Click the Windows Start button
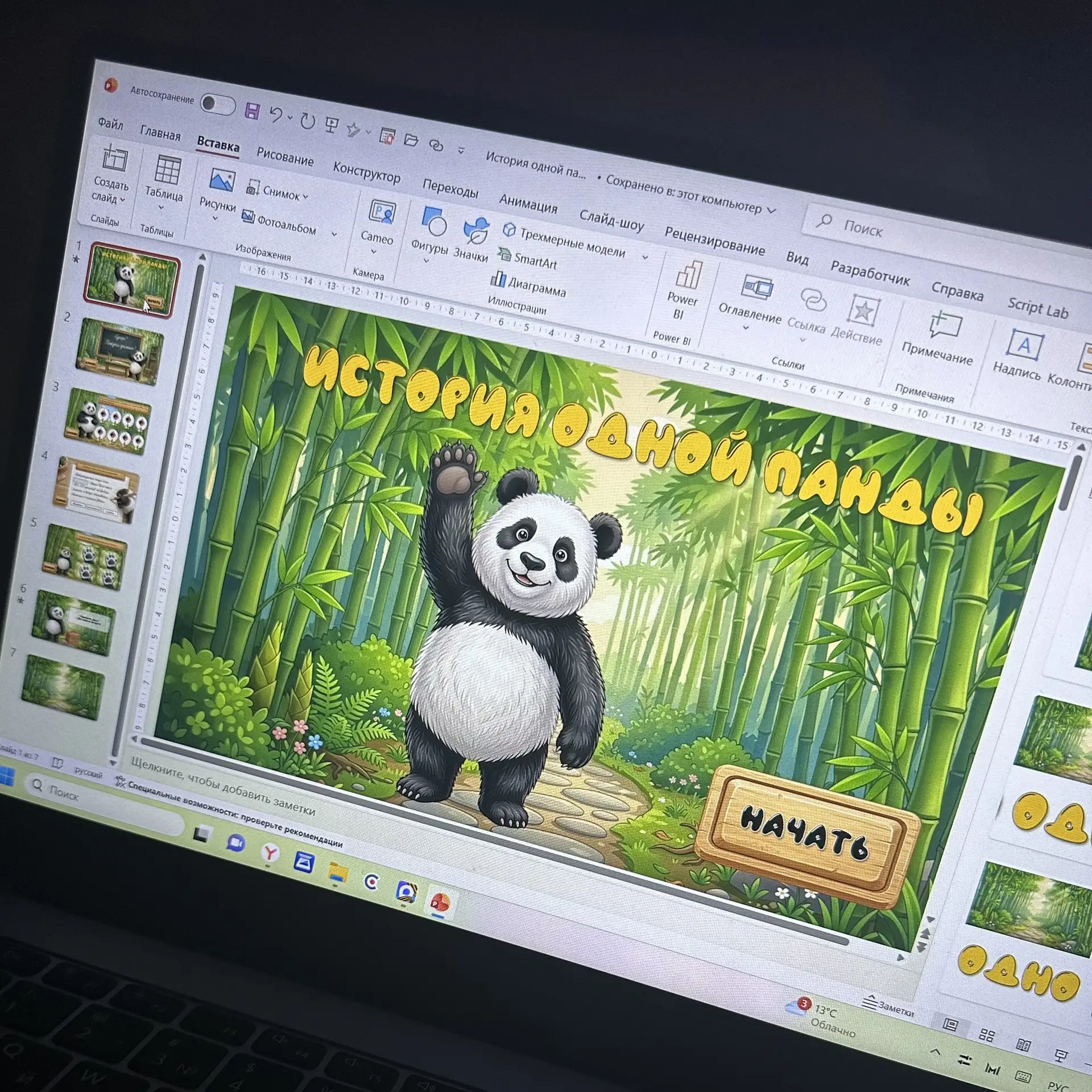This screenshot has height=1092, width=1092. [6, 776]
